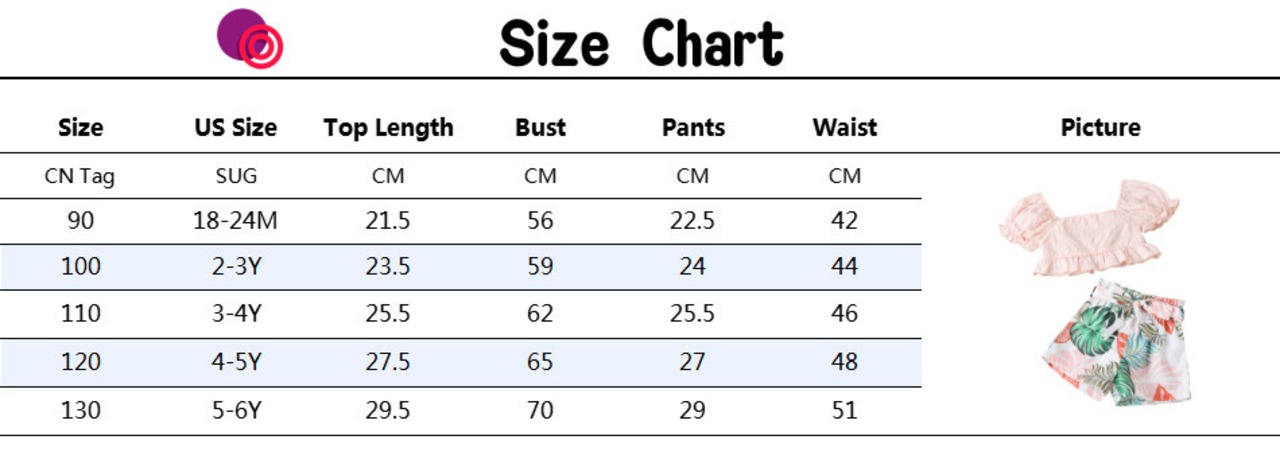The image size is (1280, 463).
Task: Select the 18-24M US size cell
Action: tap(236, 221)
